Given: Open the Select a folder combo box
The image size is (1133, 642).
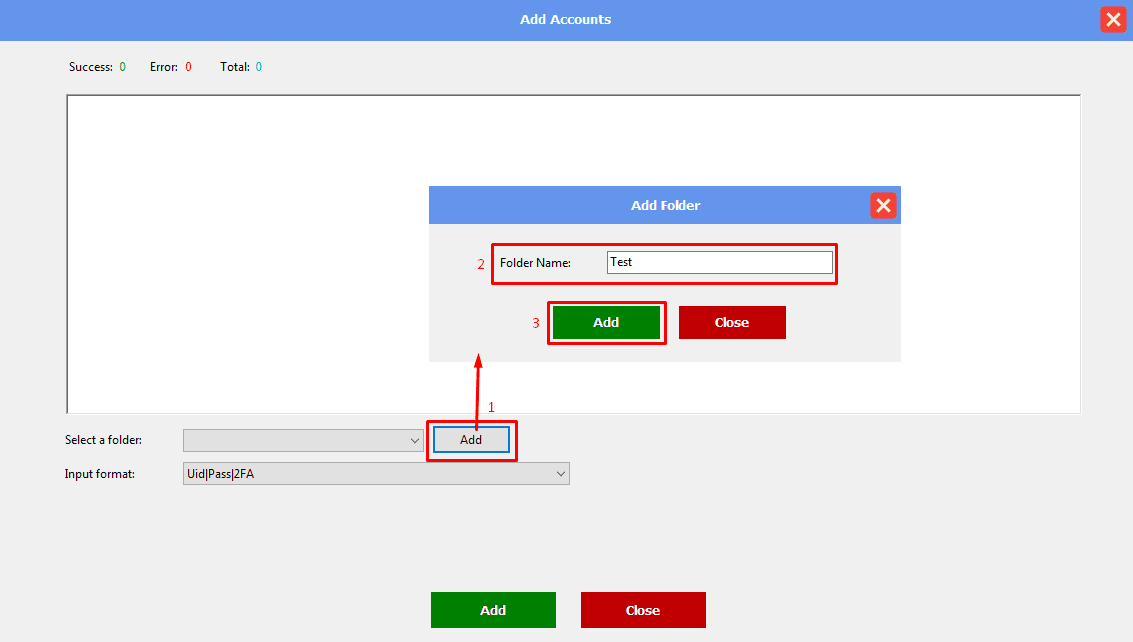Looking at the screenshot, I should [302, 440].
